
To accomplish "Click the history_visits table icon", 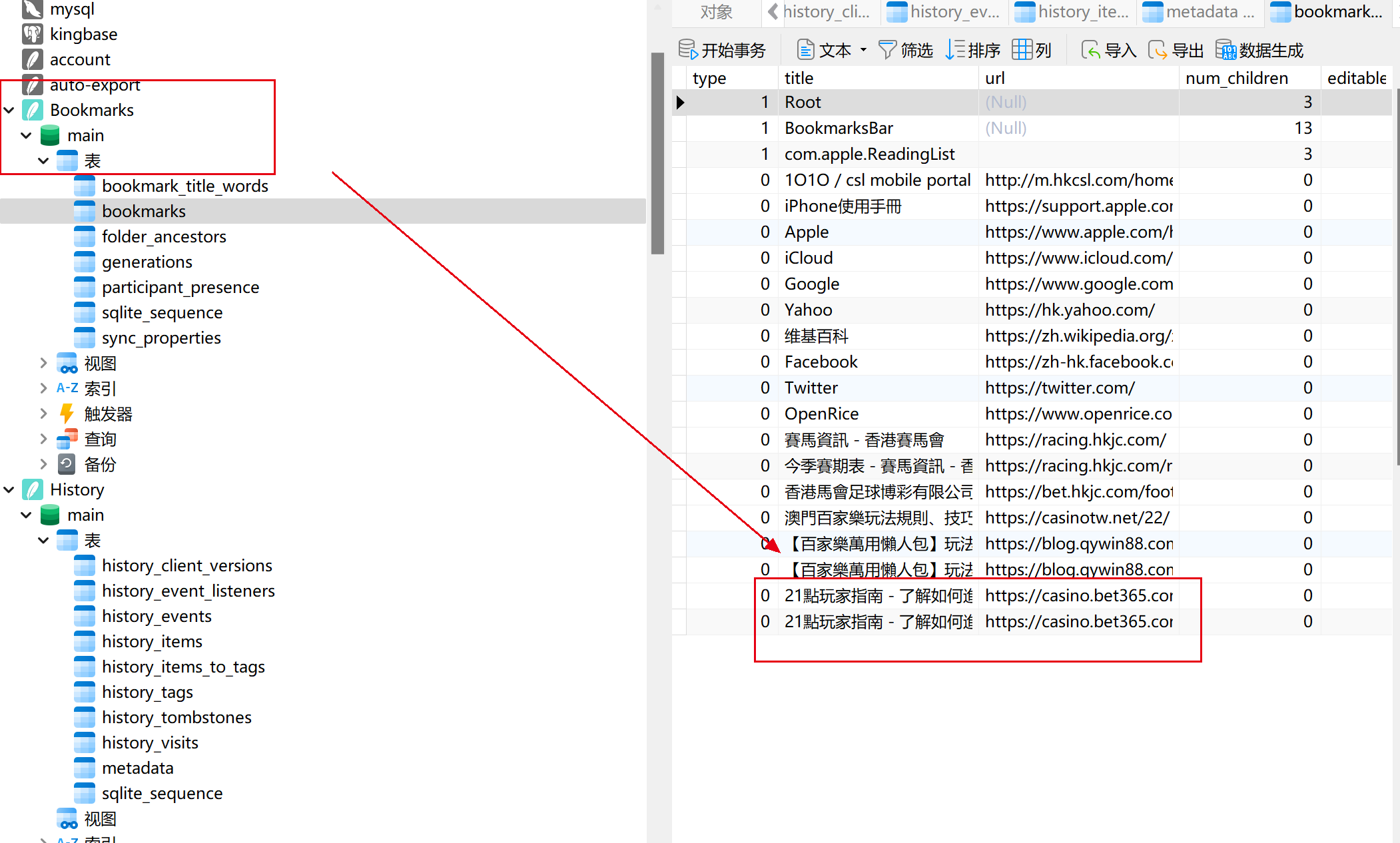I will click(85, 742).
